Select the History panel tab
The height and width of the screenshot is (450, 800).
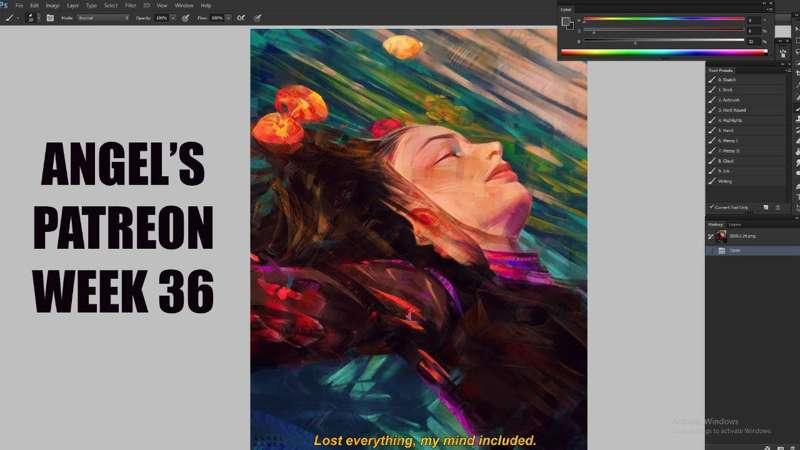715,224
